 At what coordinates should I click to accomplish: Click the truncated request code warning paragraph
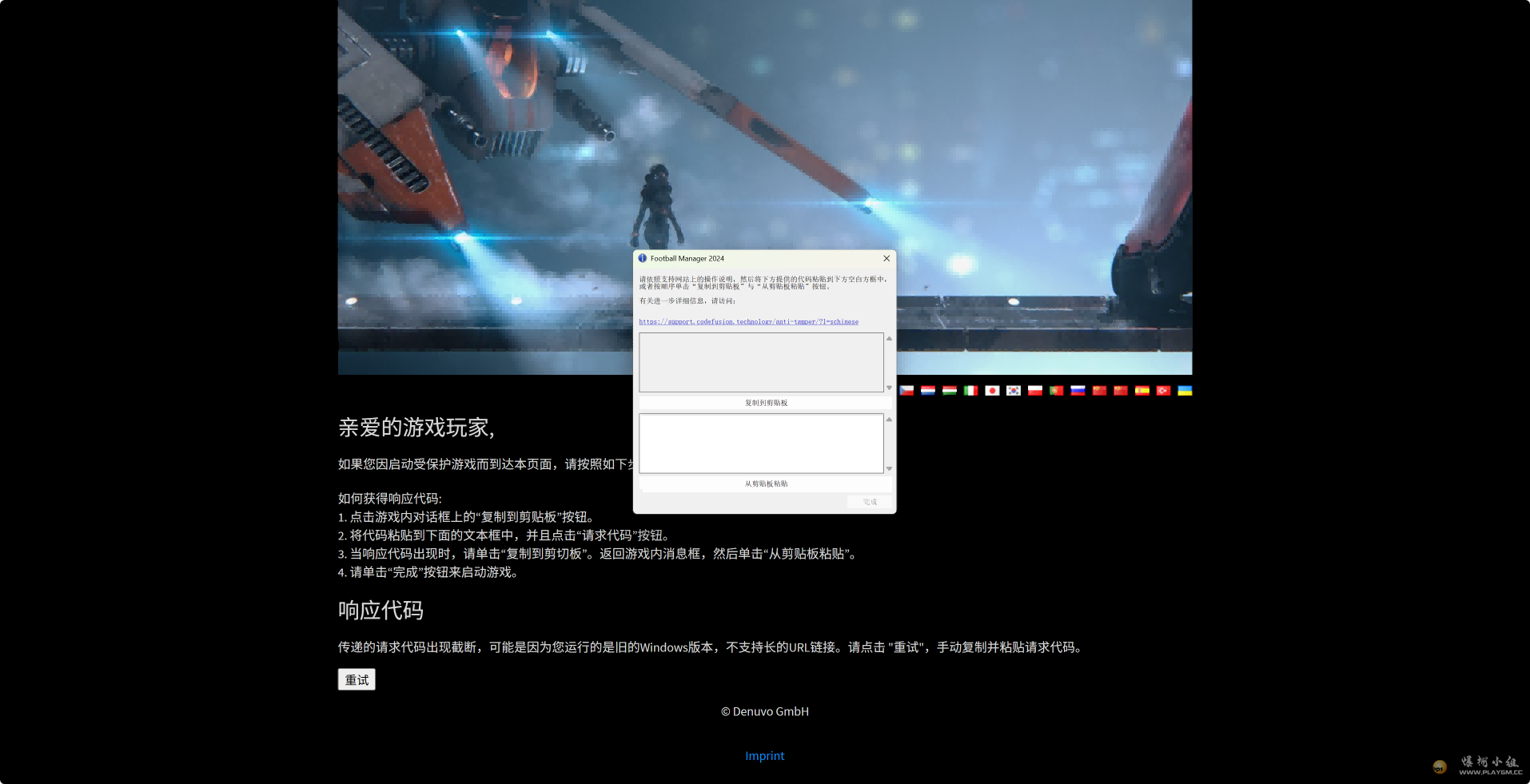tap(712, 647)
